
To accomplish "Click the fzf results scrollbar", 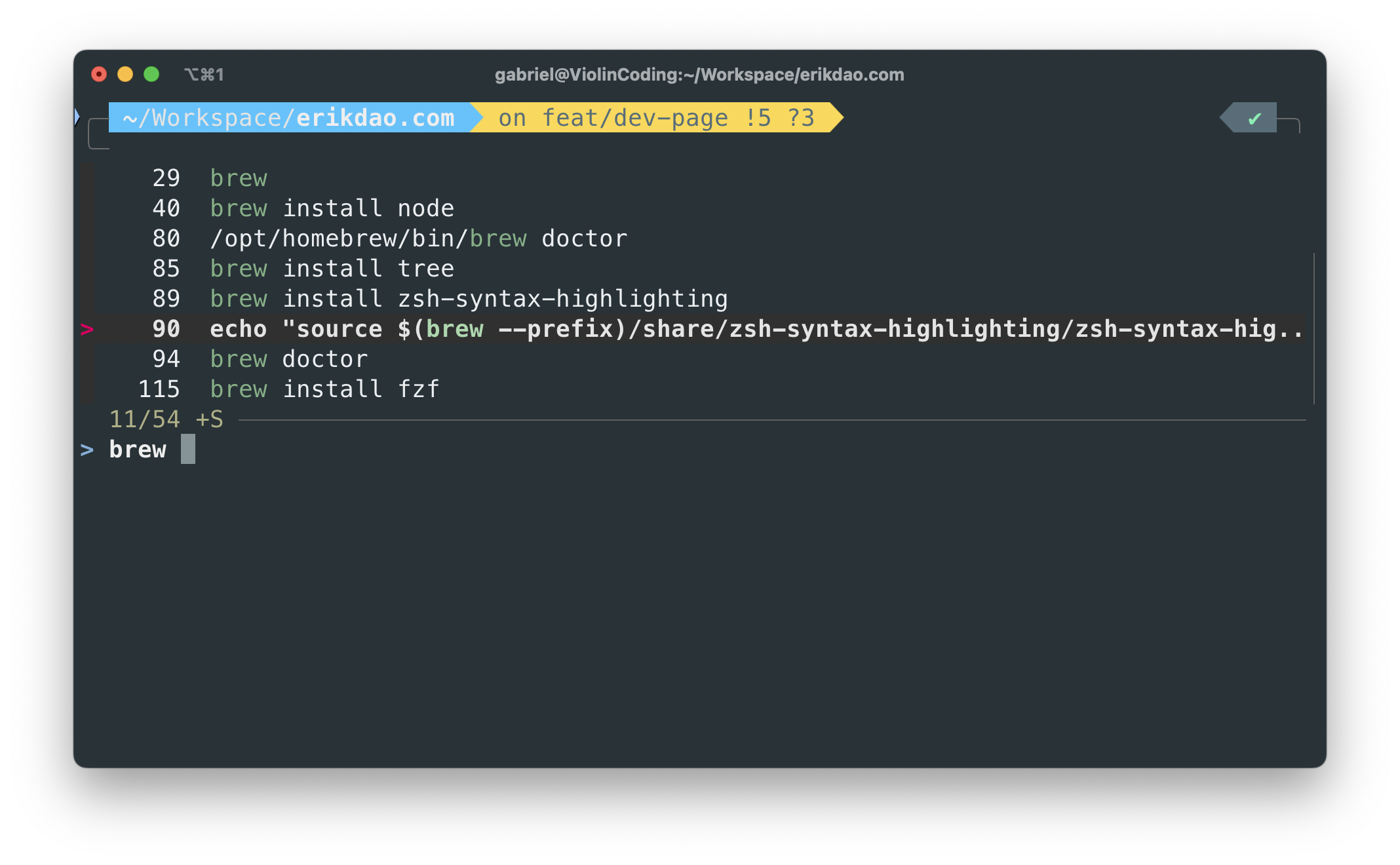I will 1314,328.
